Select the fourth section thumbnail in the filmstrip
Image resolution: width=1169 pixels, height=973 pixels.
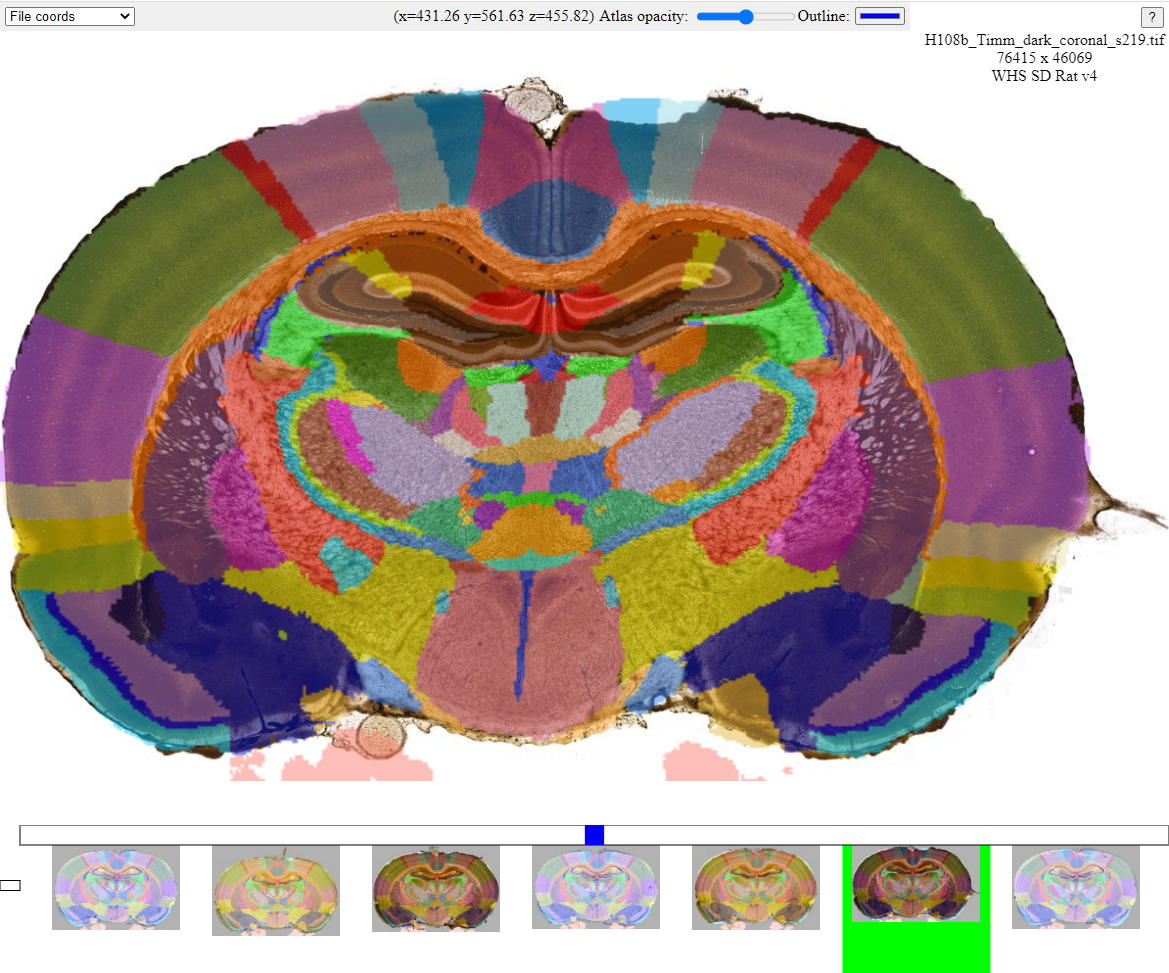[596, 887]
